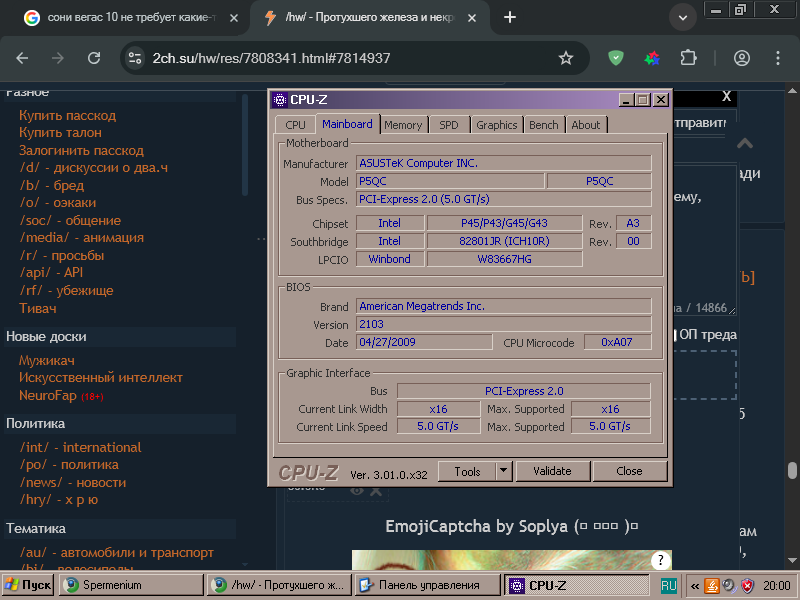The height and width of the screenshot is (600, 800).
Task: Open the colorful star extension icon
Action: click(652, 58)
